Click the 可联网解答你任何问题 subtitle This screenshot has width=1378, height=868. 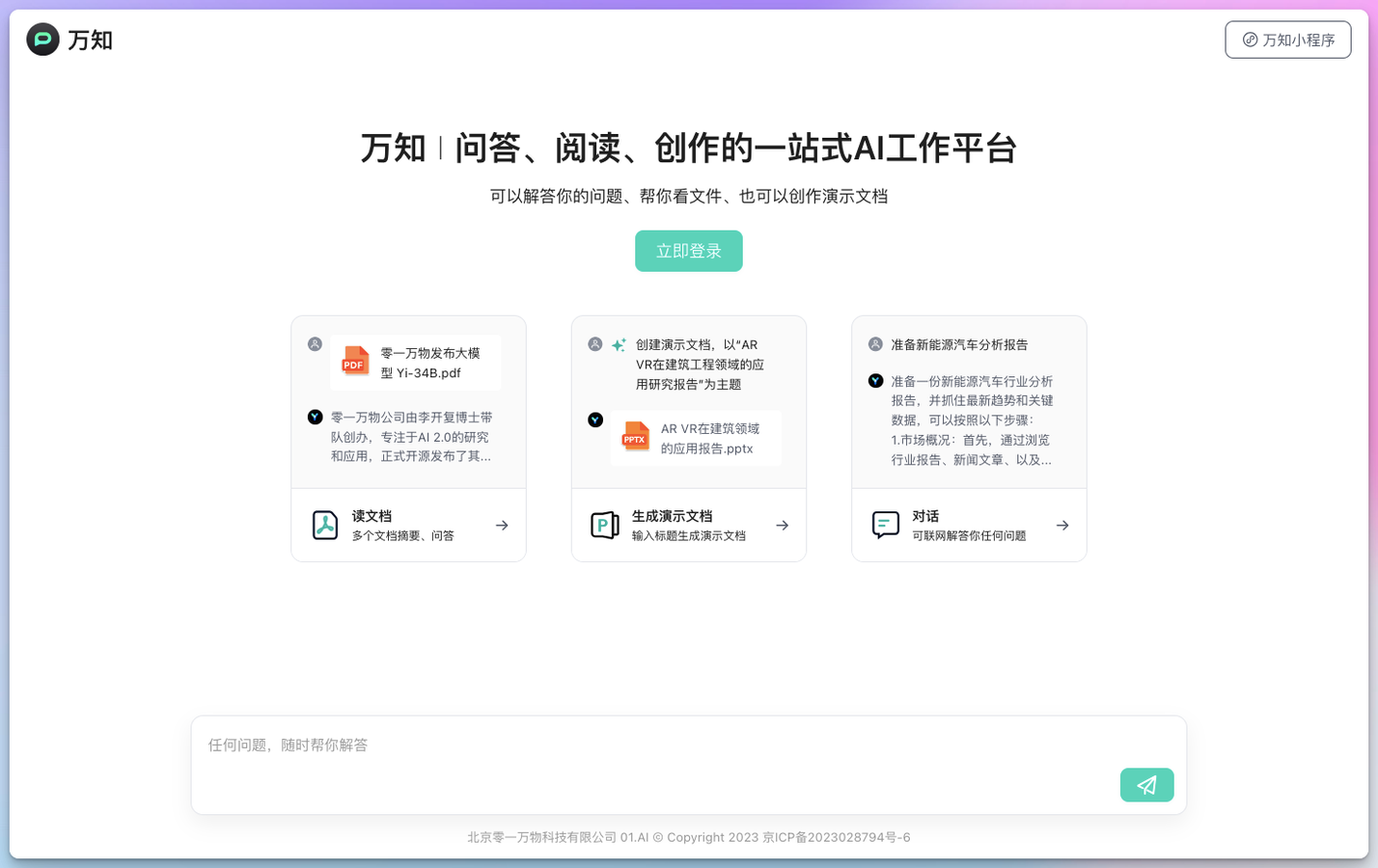(969, 536)
